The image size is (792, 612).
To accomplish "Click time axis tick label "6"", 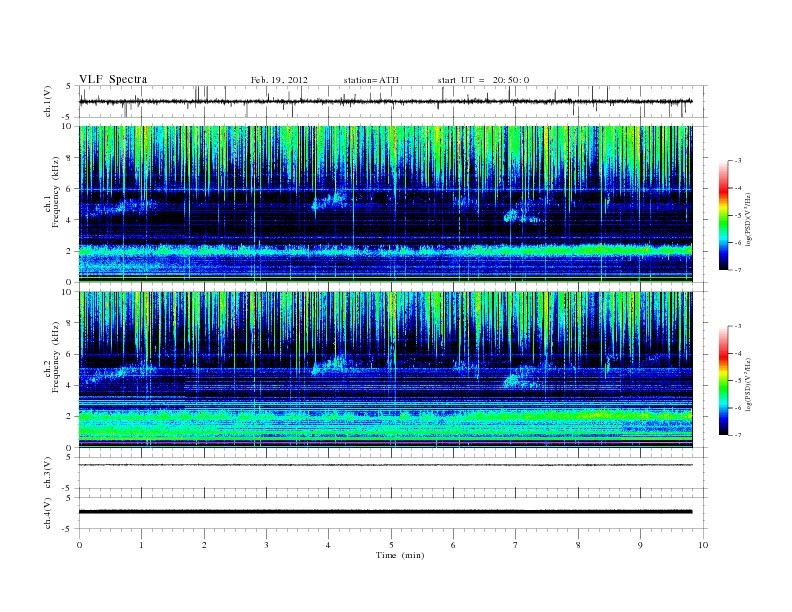I will point(453,545).
